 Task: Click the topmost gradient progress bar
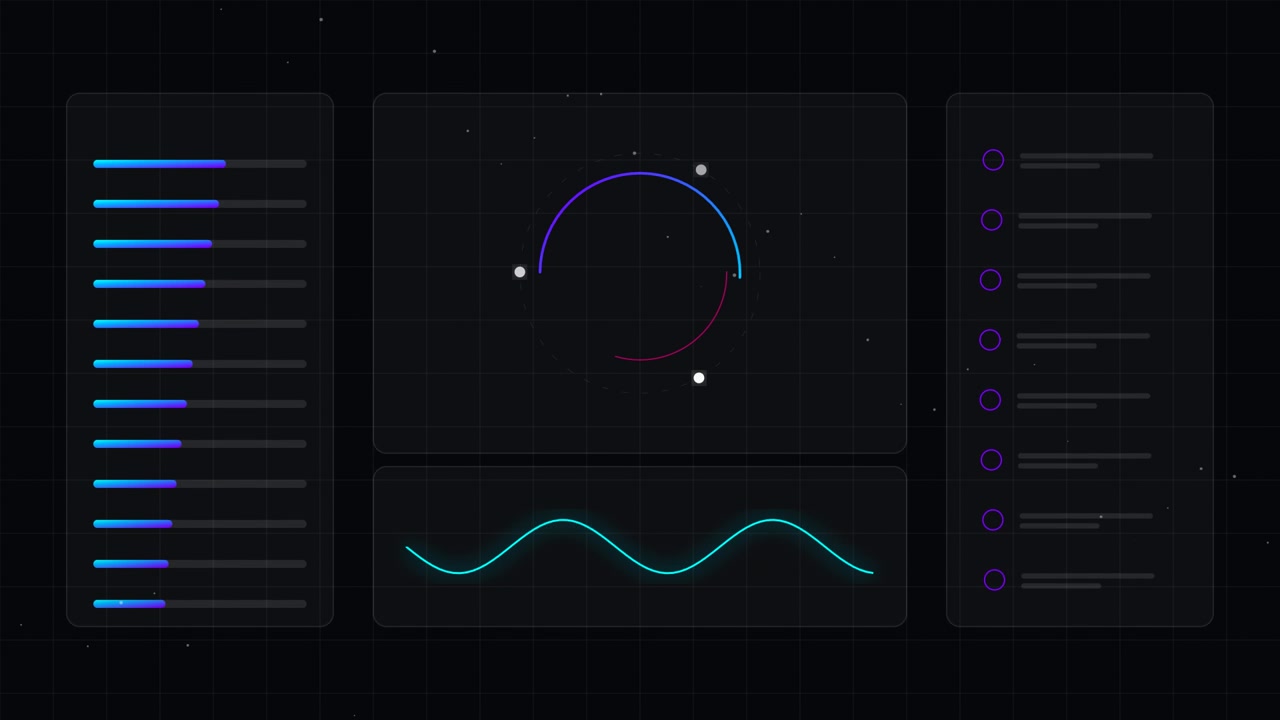(x=200, y=164)
